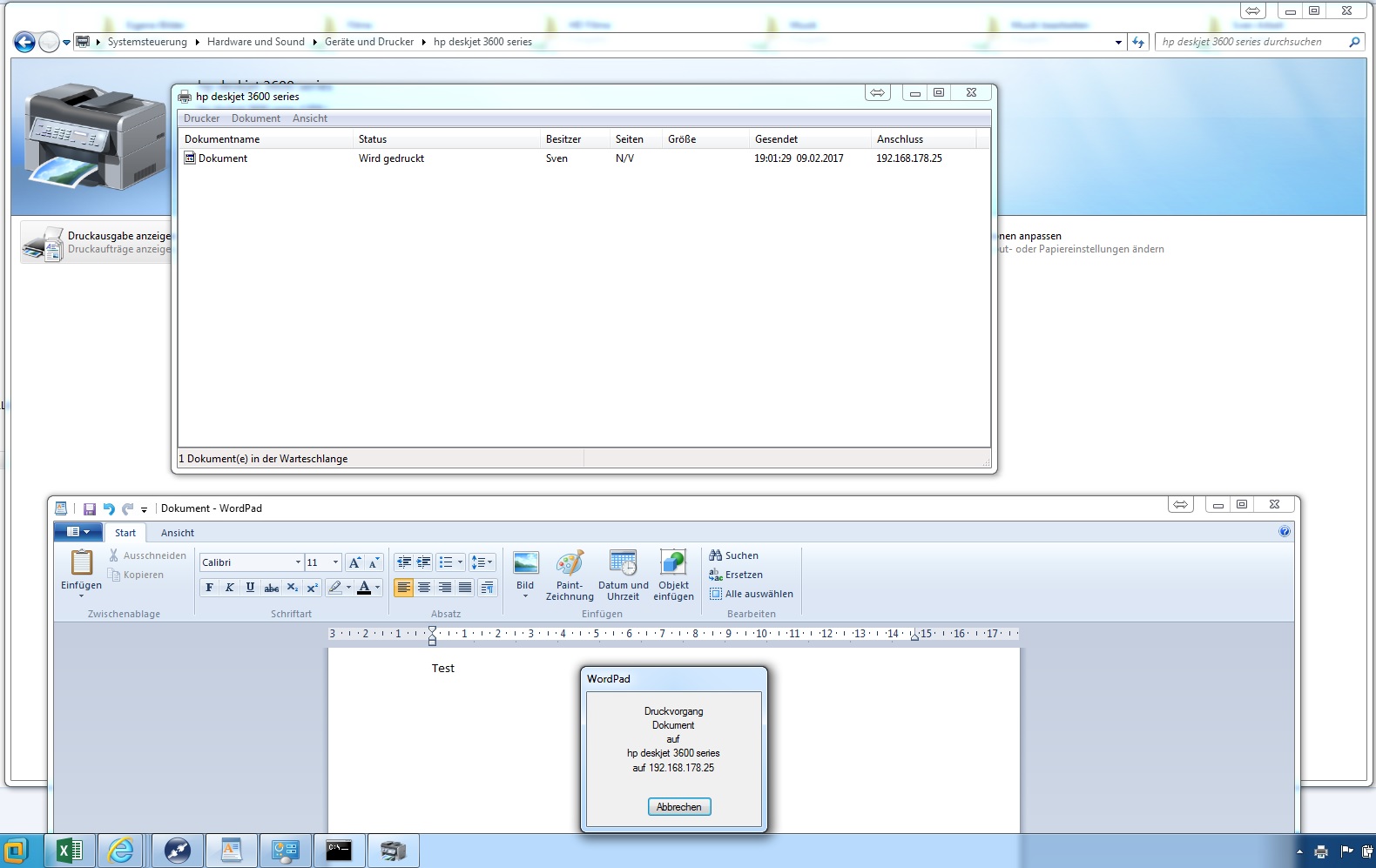Image resolution: width=1376 pixels, height=868 pixels.
Task: Open the Drucker menu in print queue
Action: pos(201,118)
